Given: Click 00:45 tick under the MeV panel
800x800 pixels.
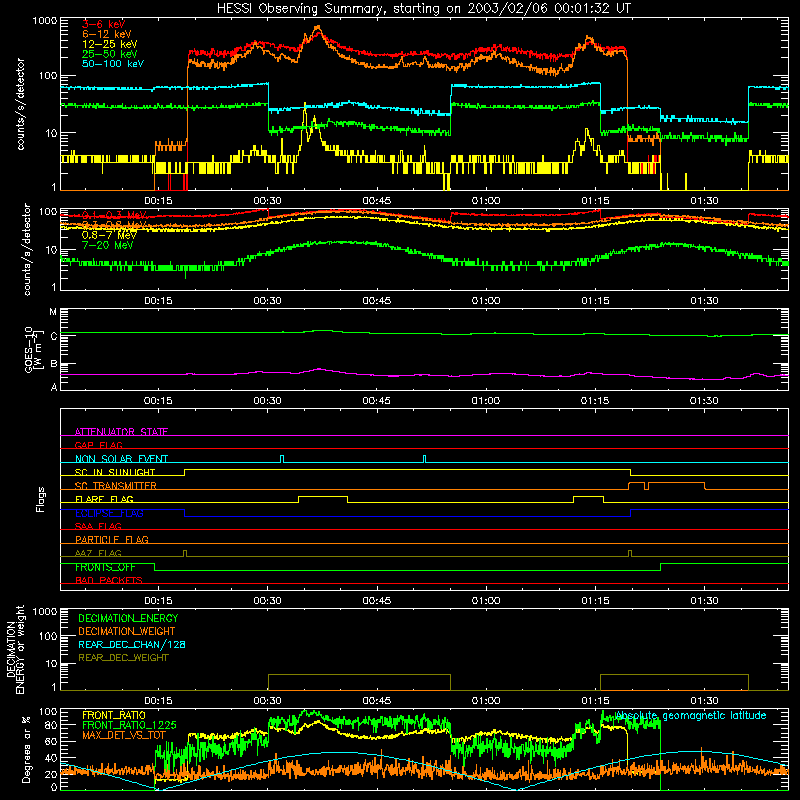Looking at the screenshot, I should click(x=377, y=301).
